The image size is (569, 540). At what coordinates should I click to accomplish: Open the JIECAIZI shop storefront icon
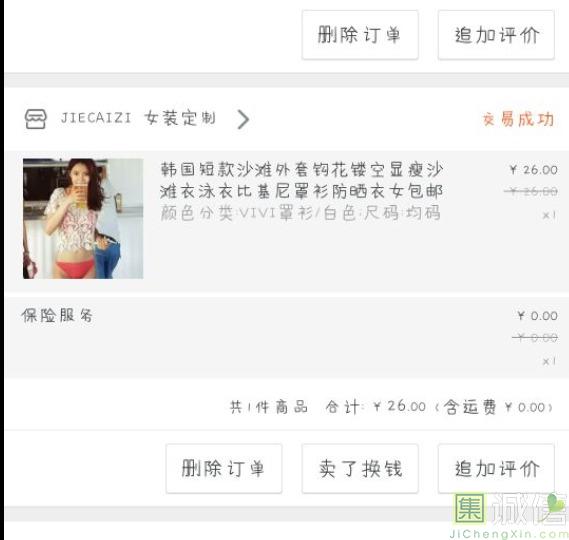point(36,119)
